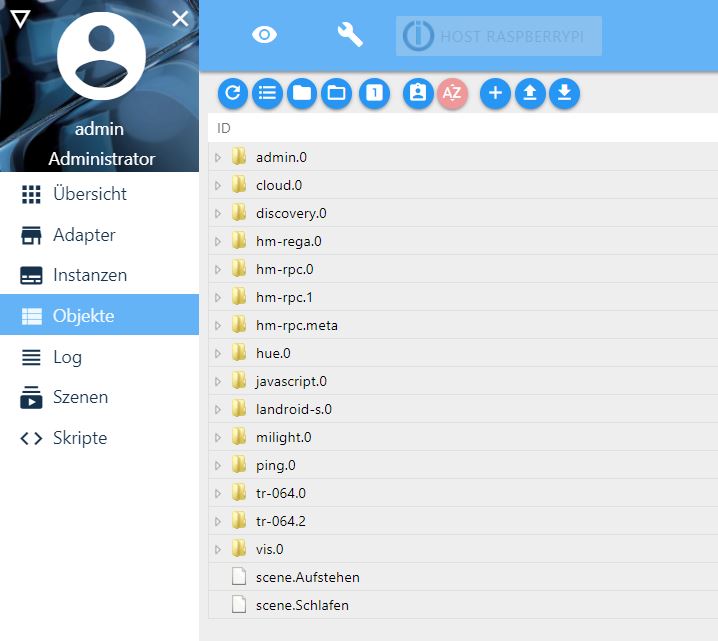Select the discovery.0 row label
The height and width of the screenshot is (641, 718).
[x=291, y=213]
